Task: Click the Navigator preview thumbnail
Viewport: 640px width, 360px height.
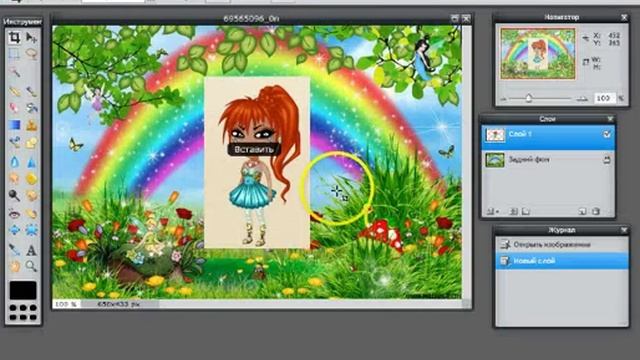Action: pyautogui.click(x=538, y=53)
